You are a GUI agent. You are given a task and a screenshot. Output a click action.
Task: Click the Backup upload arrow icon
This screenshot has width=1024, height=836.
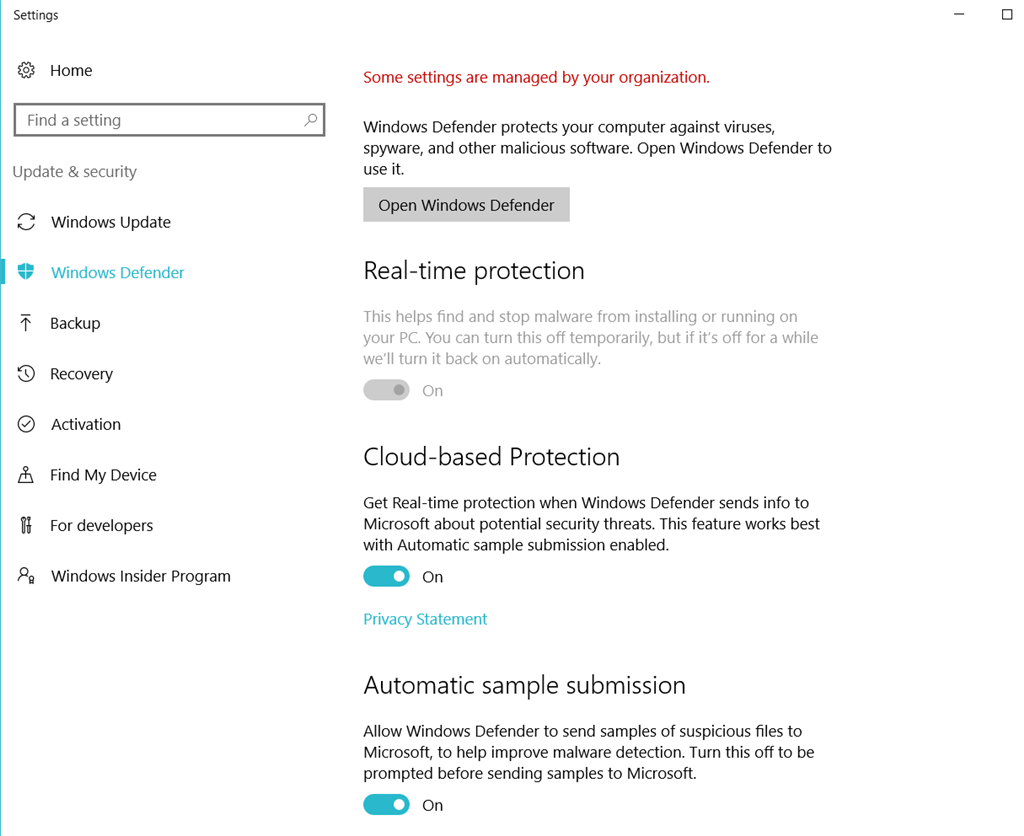tap(25, 323)
